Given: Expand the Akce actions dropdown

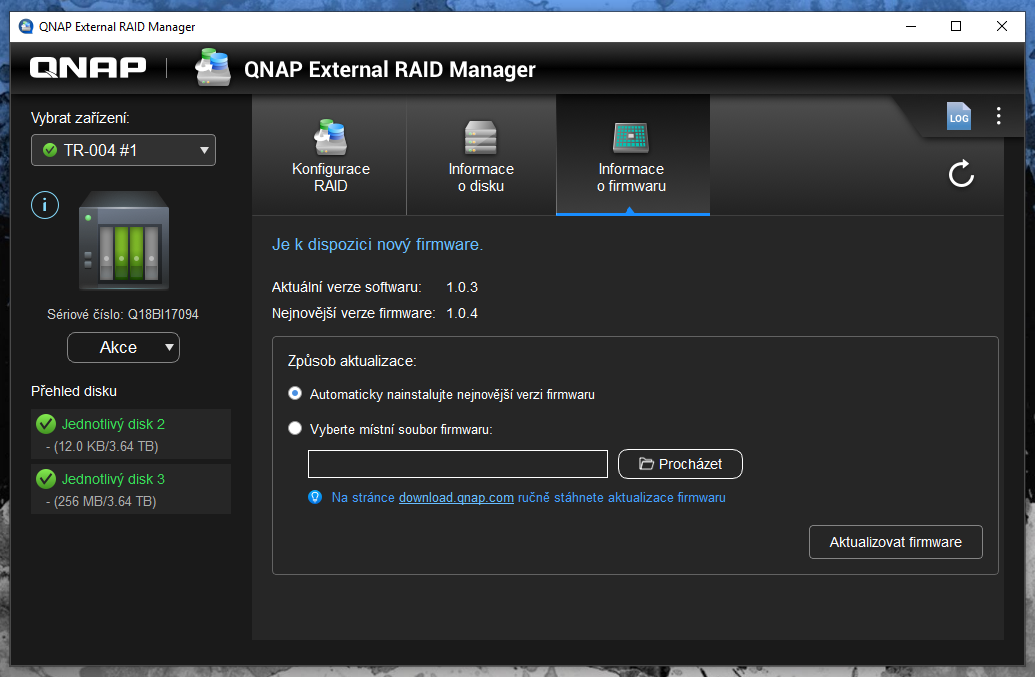Looking at the screenshot, I should [123, 348].
